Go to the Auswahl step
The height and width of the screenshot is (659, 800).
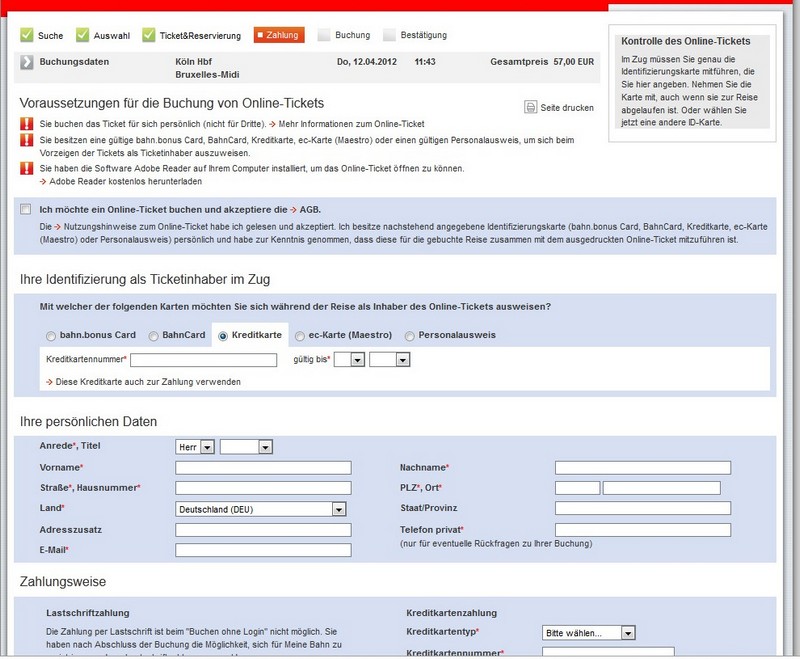click(112, 36)
